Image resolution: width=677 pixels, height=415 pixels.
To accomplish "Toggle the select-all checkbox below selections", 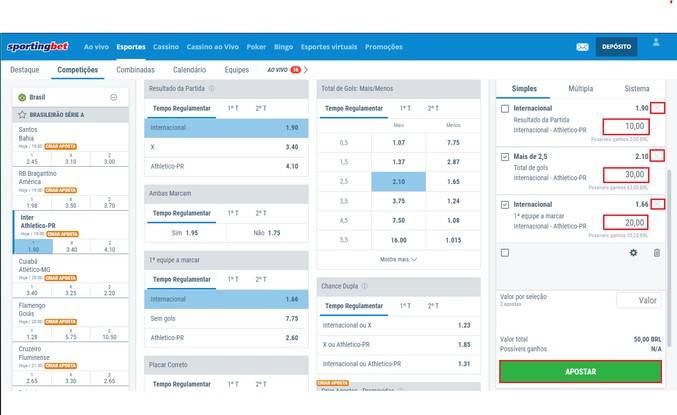I will click(x=505, y=253).
